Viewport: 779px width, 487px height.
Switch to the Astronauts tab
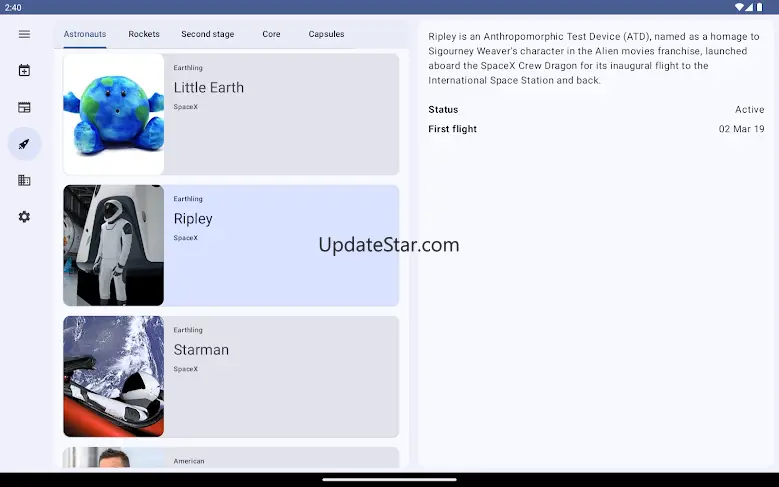(85, 34)
